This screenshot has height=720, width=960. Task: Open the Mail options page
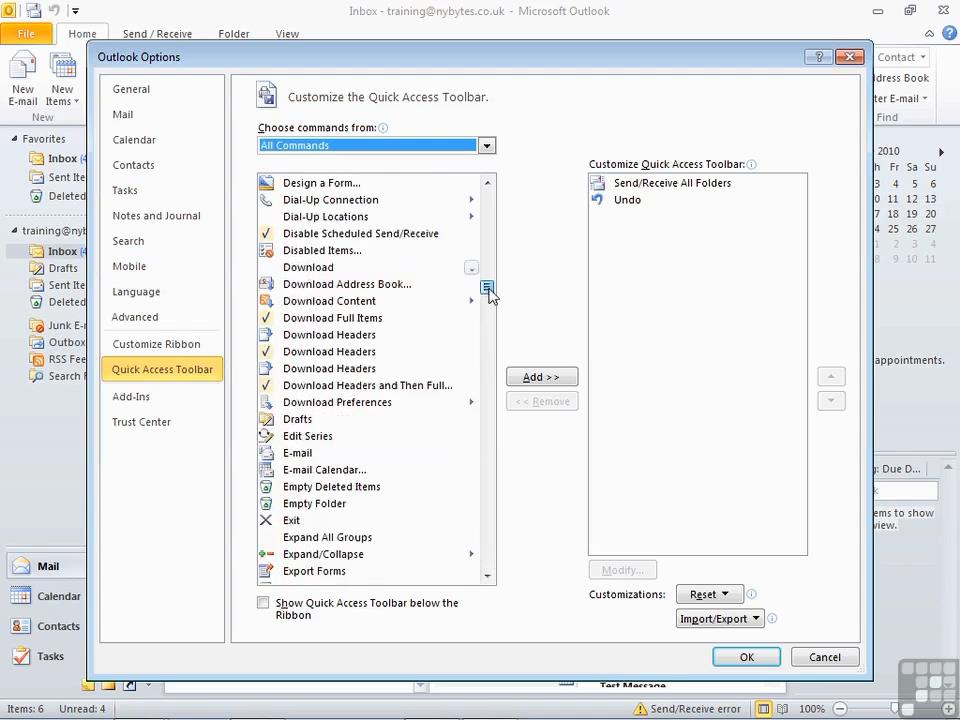click(122, 114)
